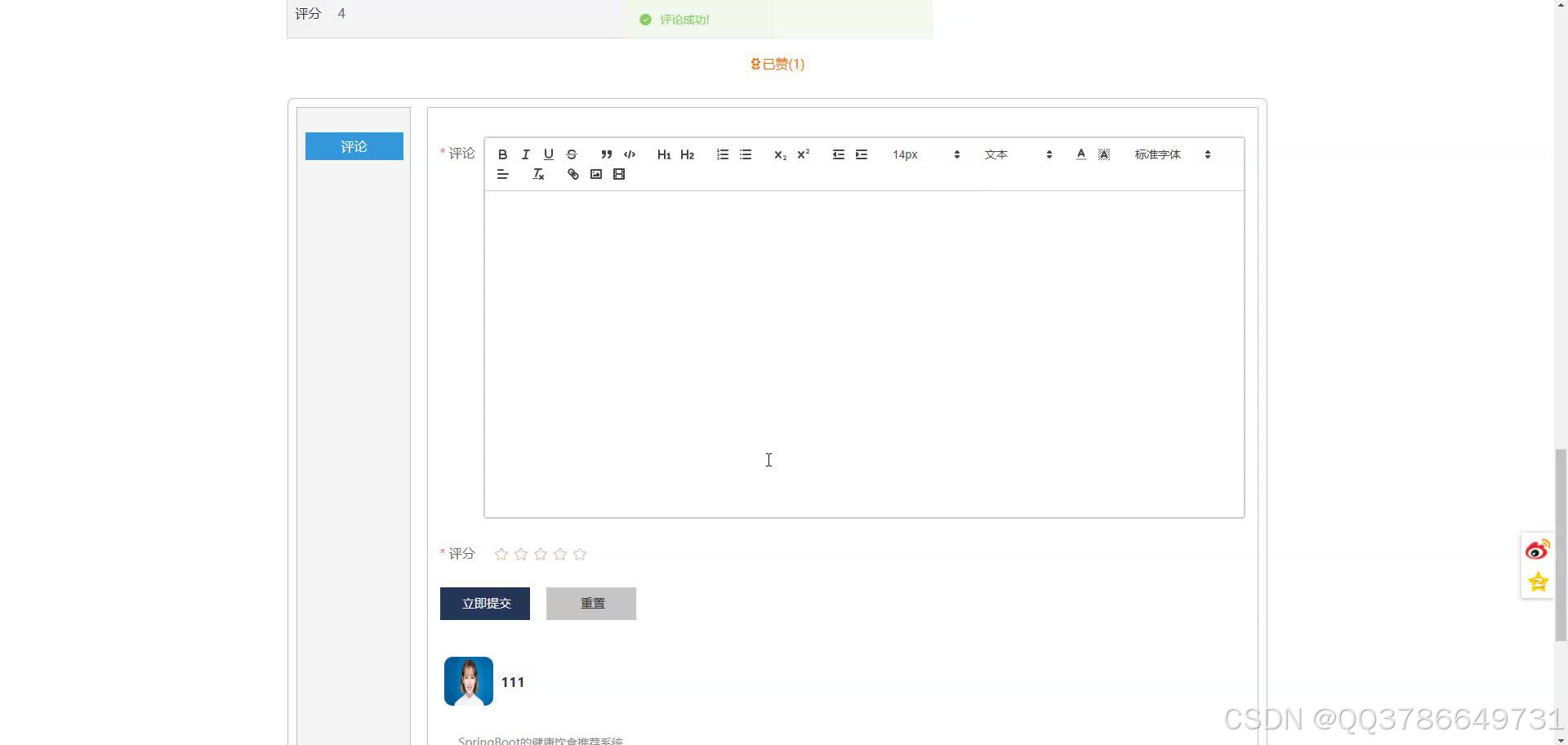The height and width of the screenshot is (745, 1568).
Task: Insert a blockquote
Action: coord(606,154)
